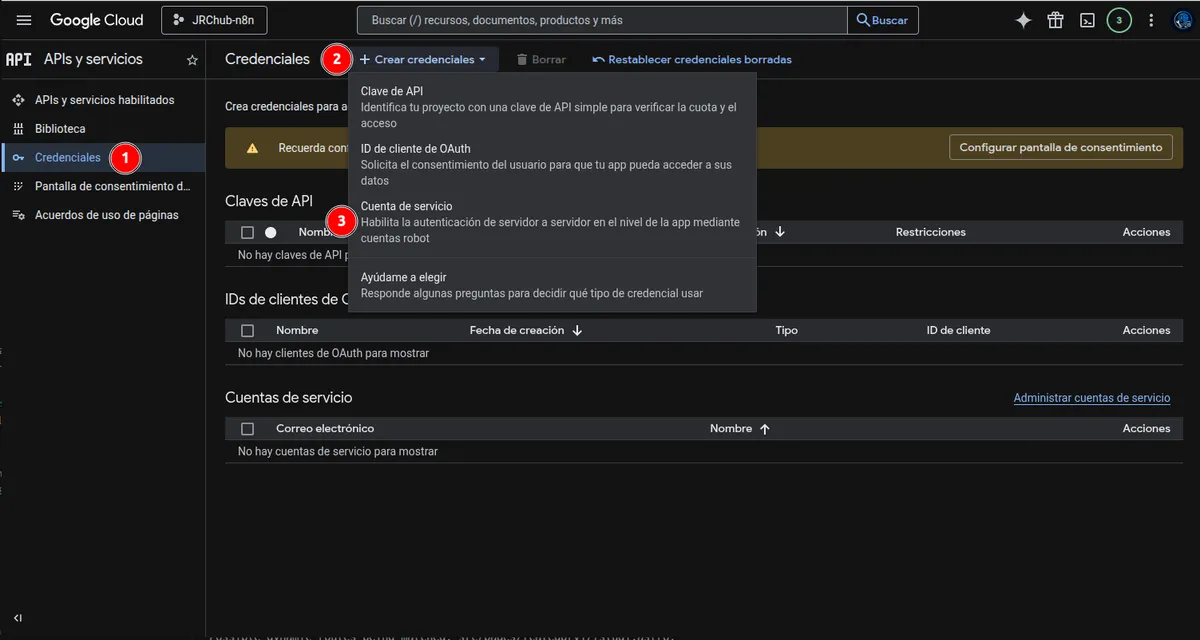Click ID de cliente column header
Image resolution: width=1200 pixels, height=640 pixels.
(x=959, y=330)
